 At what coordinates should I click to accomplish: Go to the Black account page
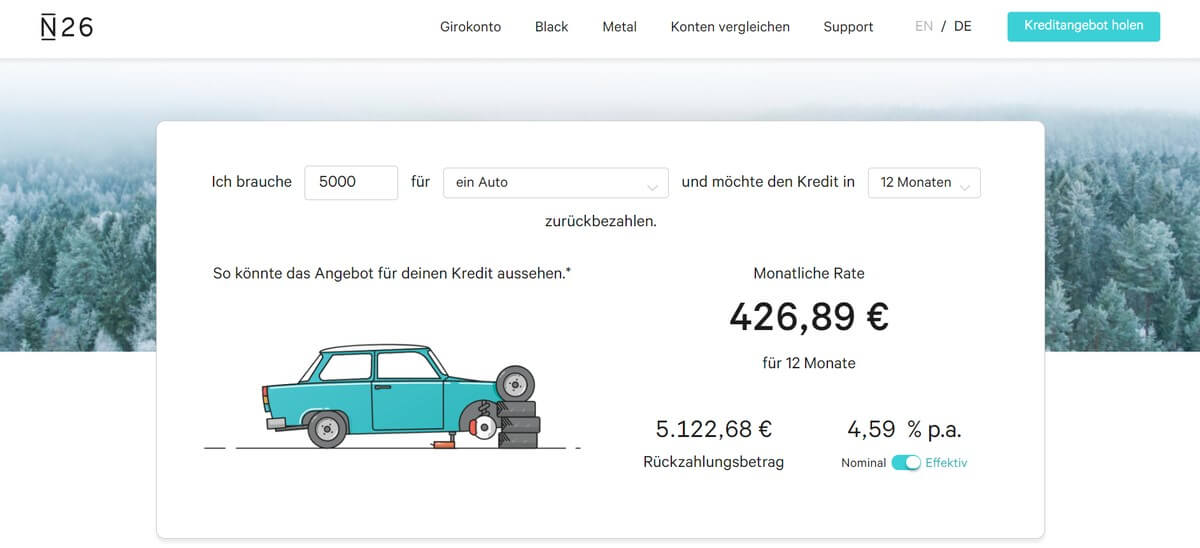(551, 27)
